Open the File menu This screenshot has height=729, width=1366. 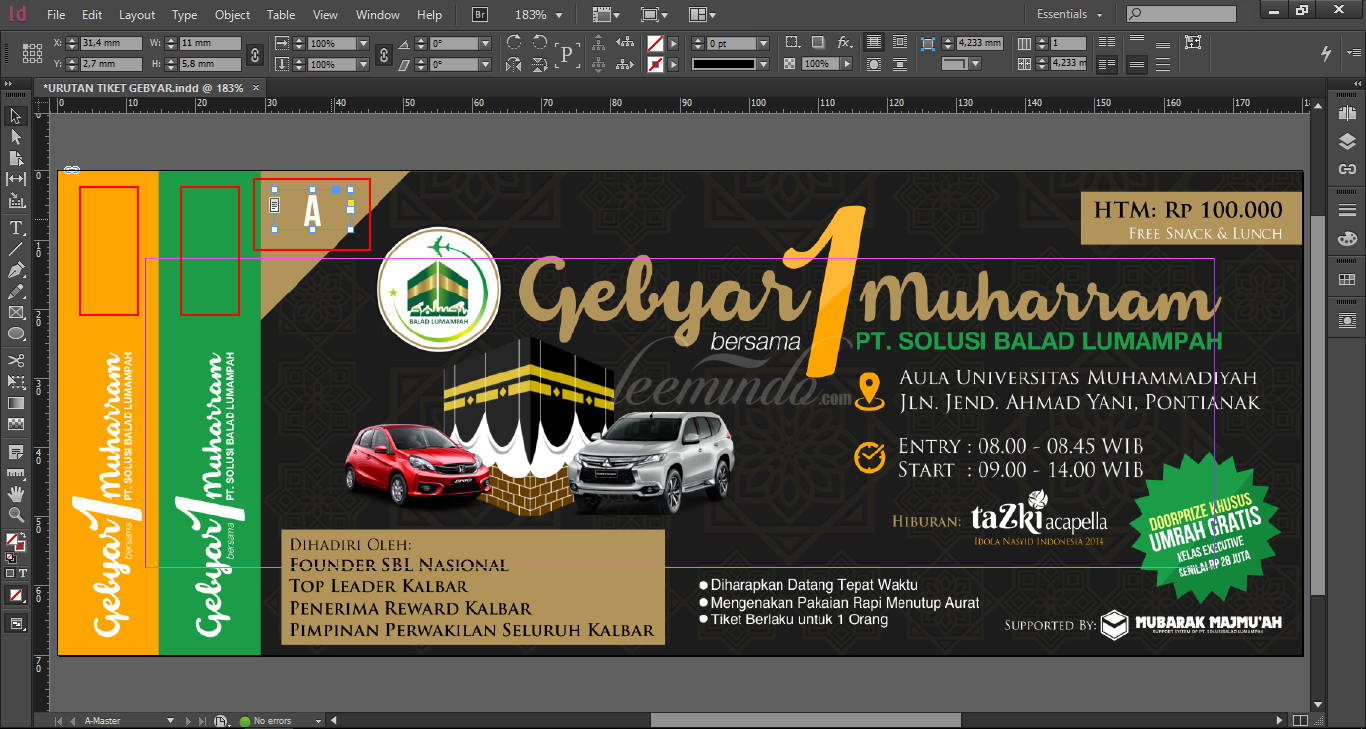tap(56, 15)
